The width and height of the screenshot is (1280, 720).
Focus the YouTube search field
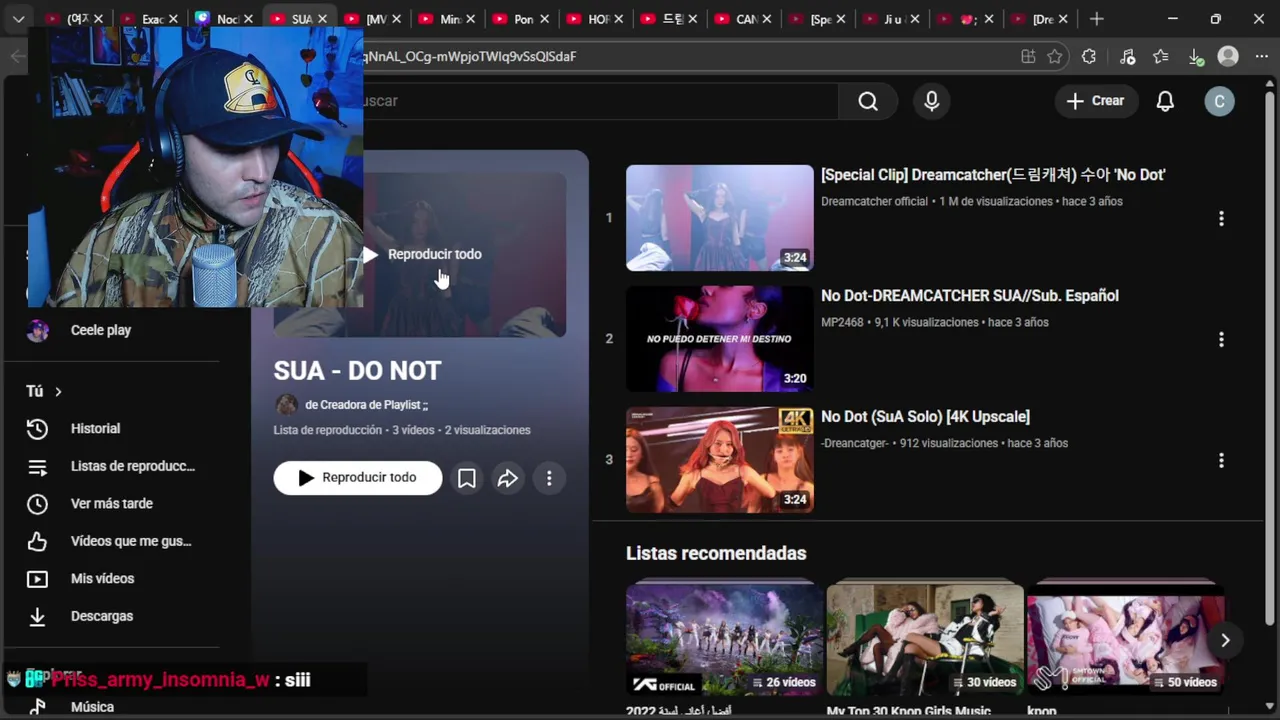coord(600,101)
